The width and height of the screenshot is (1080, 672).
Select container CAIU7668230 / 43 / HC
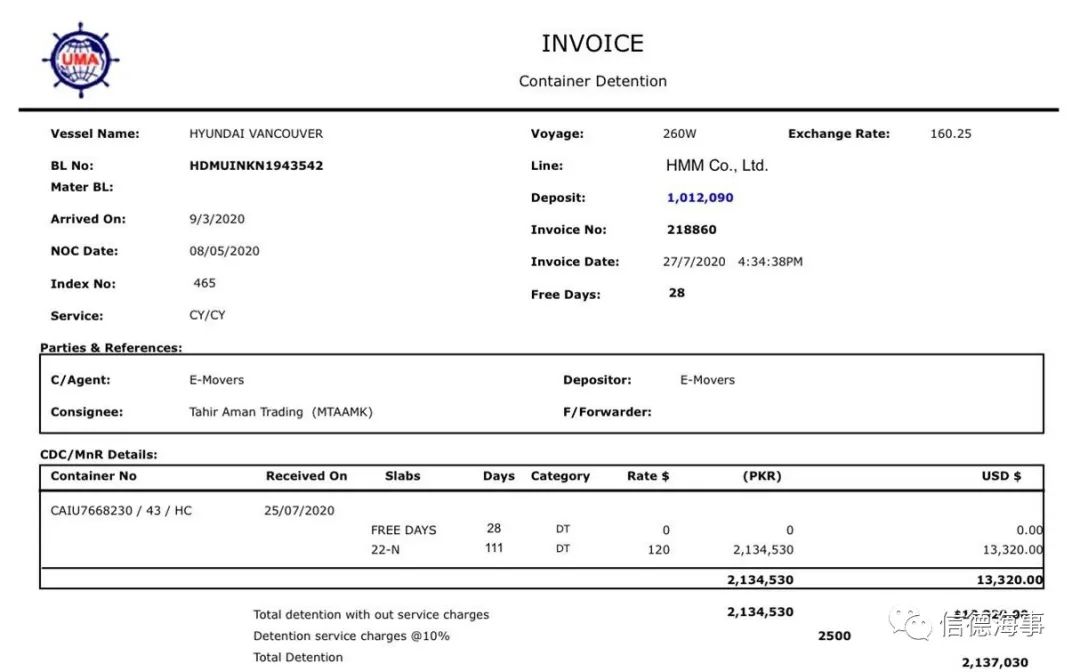point(121,510)
